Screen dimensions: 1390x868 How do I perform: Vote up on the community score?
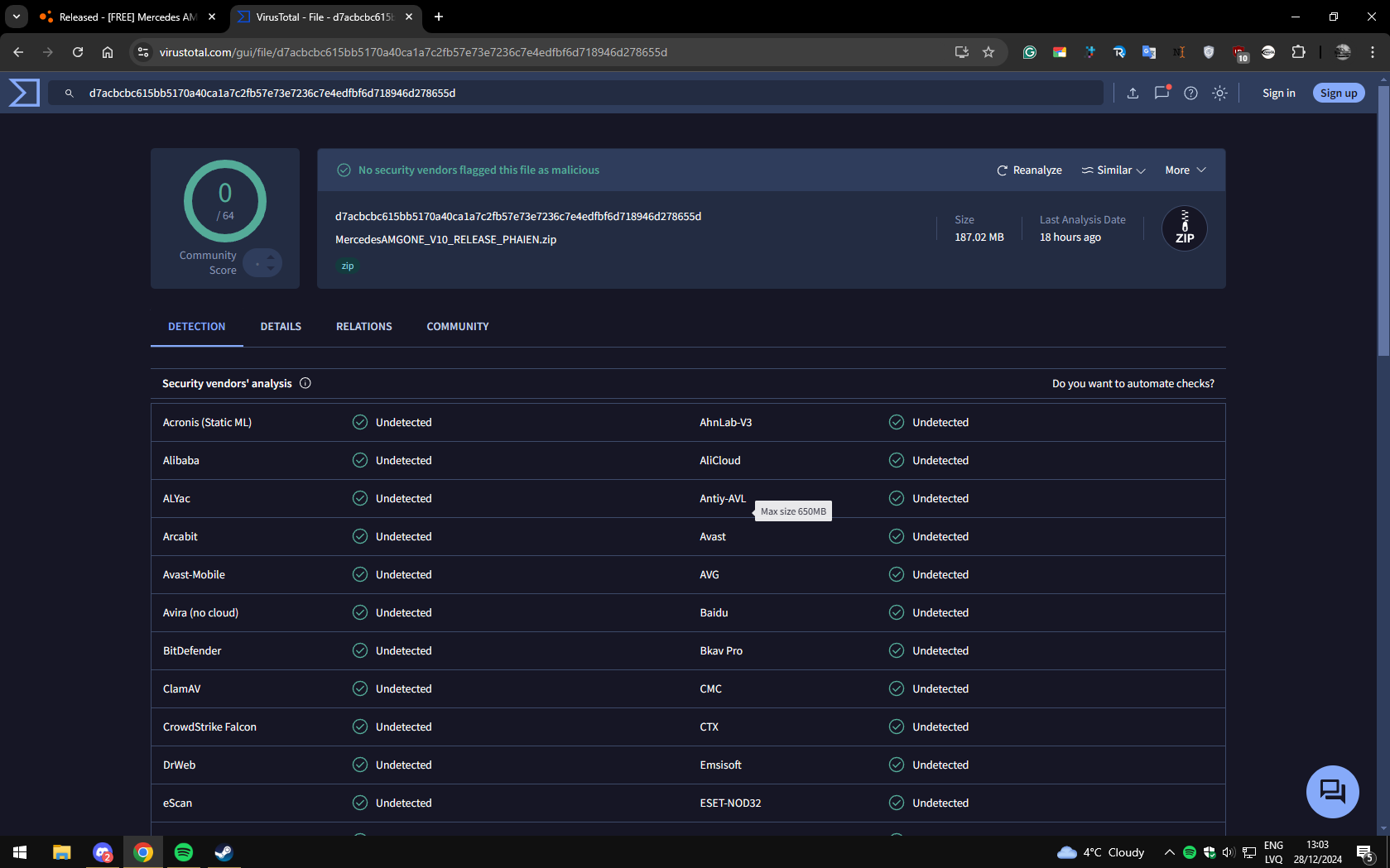270,257
